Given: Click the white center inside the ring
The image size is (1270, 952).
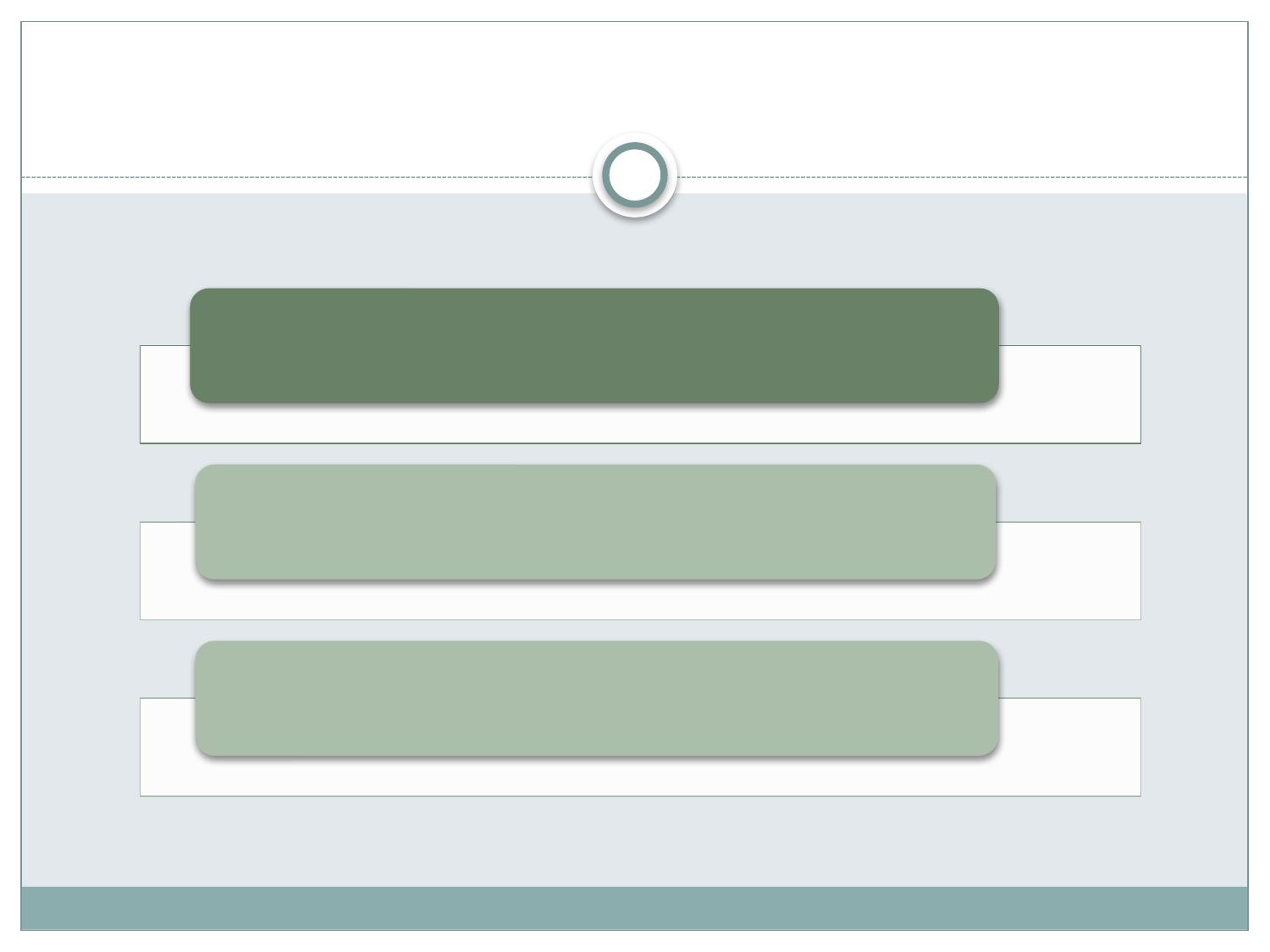Looking at the screenshot, I should click(635, 175).
